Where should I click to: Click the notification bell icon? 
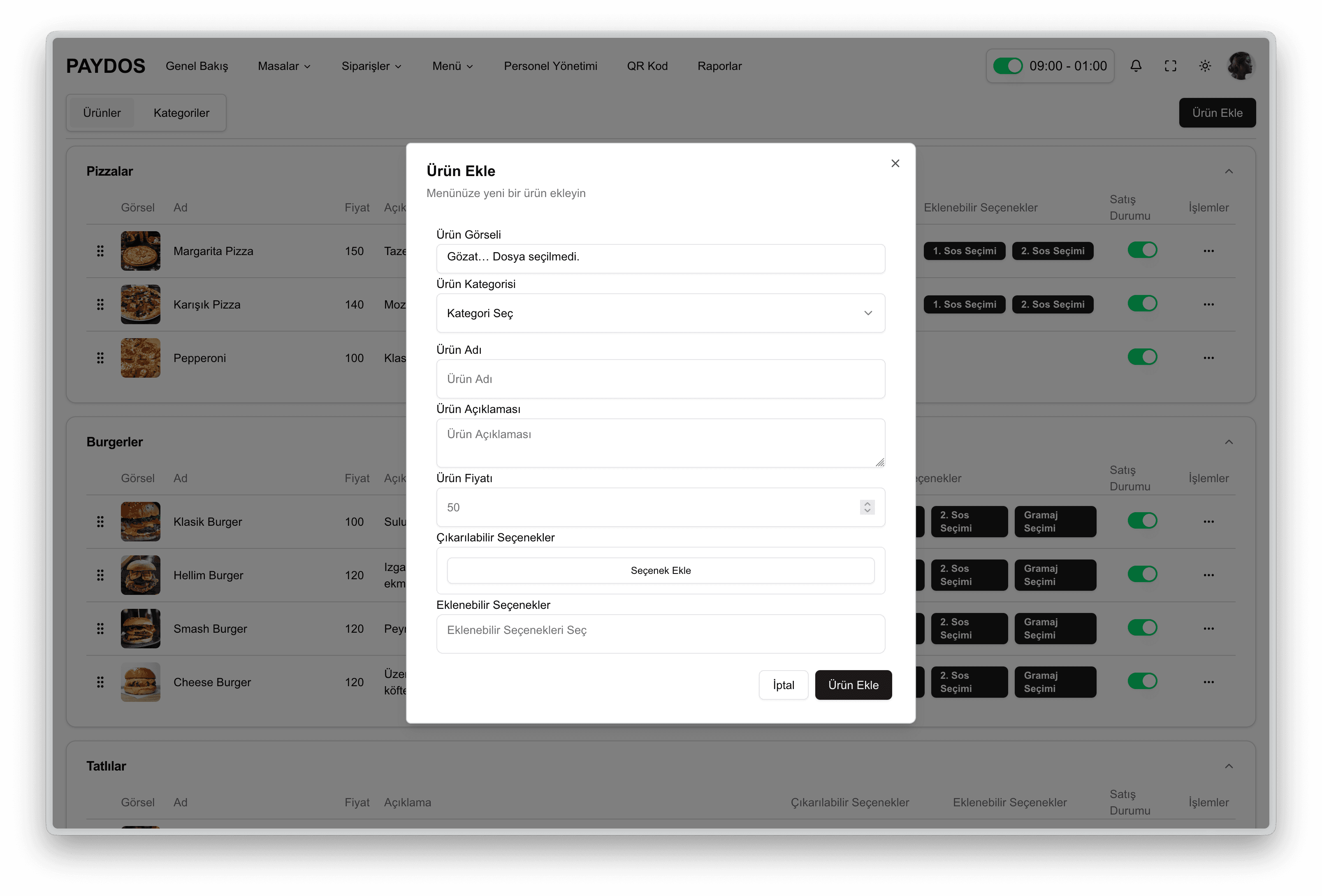click(x=1135, y=66)
